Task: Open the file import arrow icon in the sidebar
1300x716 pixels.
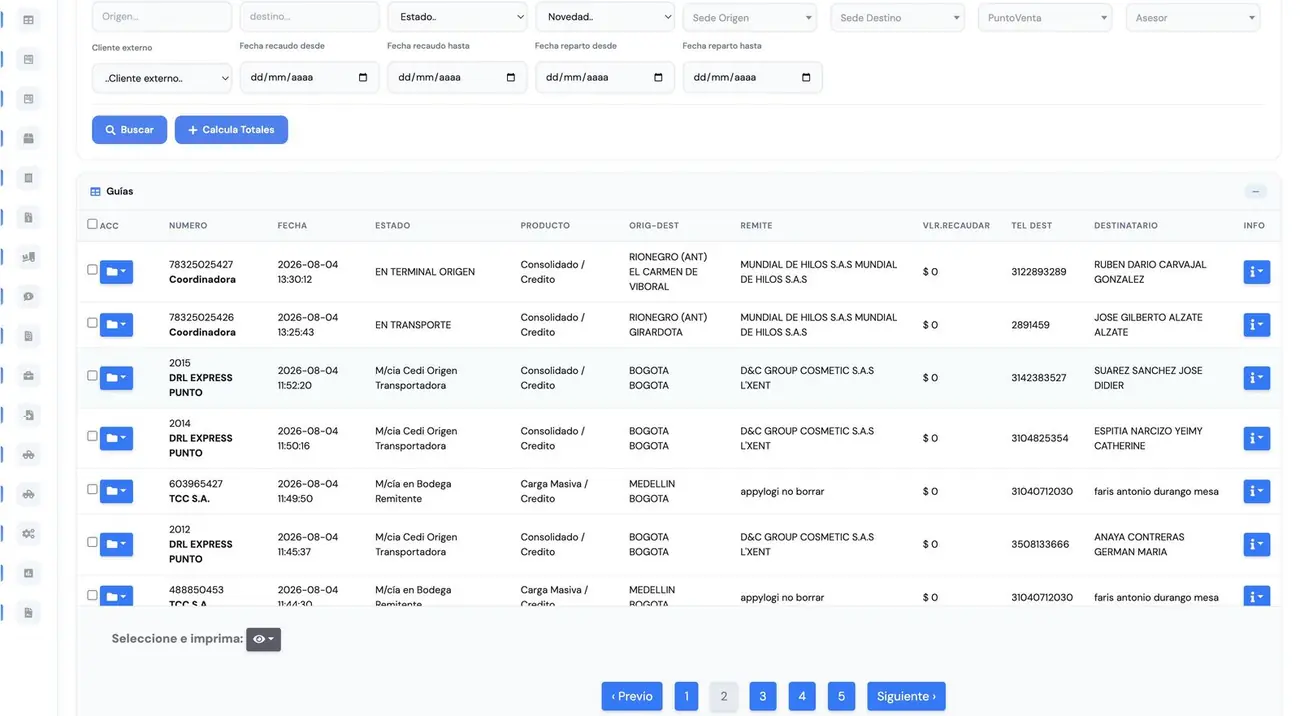Action: pyautogui.click(x=28, y=415)
